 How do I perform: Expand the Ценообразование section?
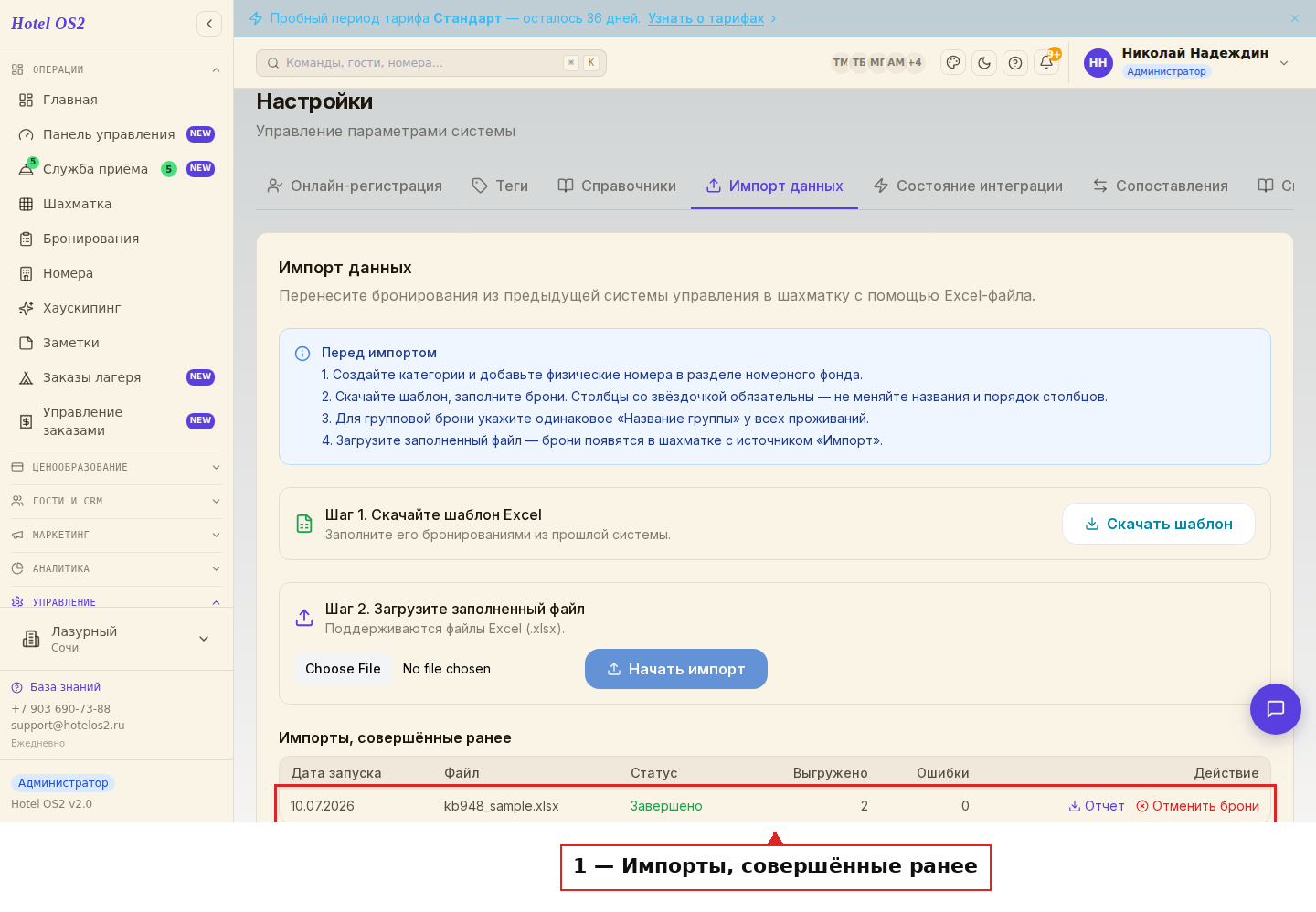click(x=116, y=467)
